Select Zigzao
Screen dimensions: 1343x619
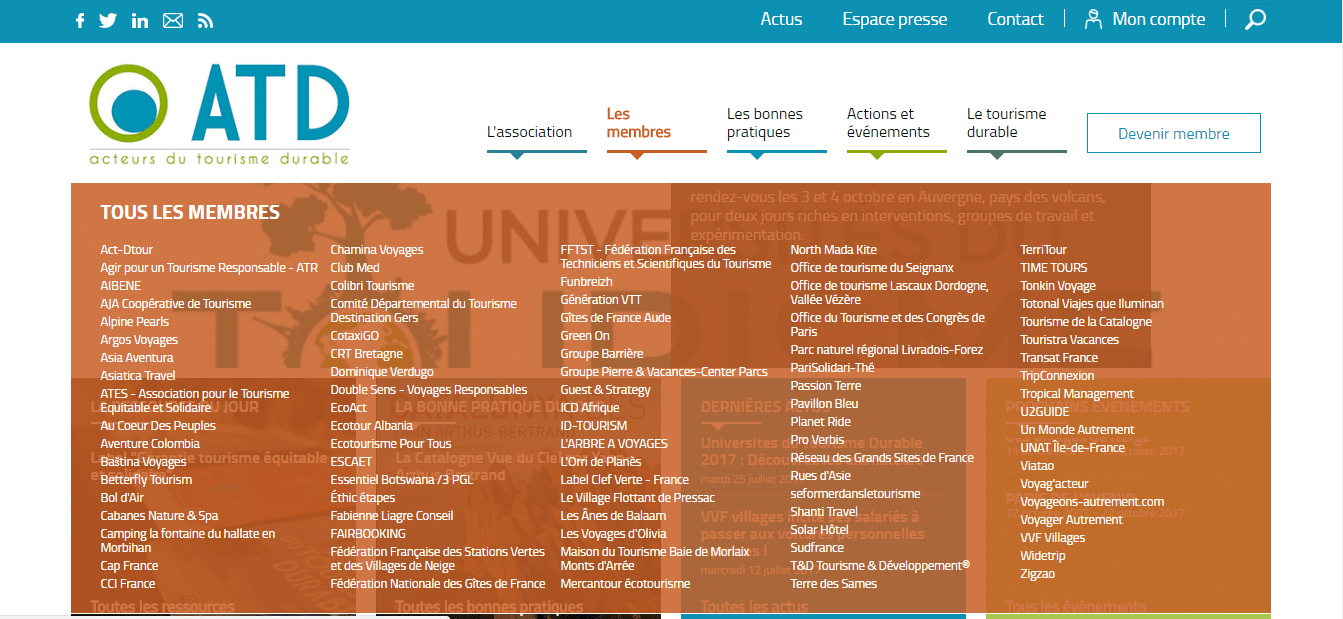click(x=1038, y=574)
